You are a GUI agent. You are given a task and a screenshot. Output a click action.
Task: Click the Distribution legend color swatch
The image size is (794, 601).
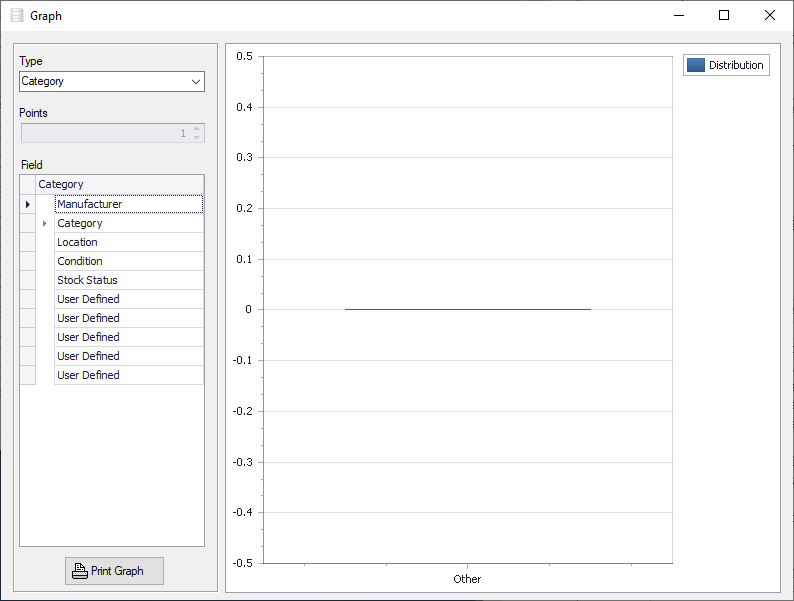click(x=696, y=65)
